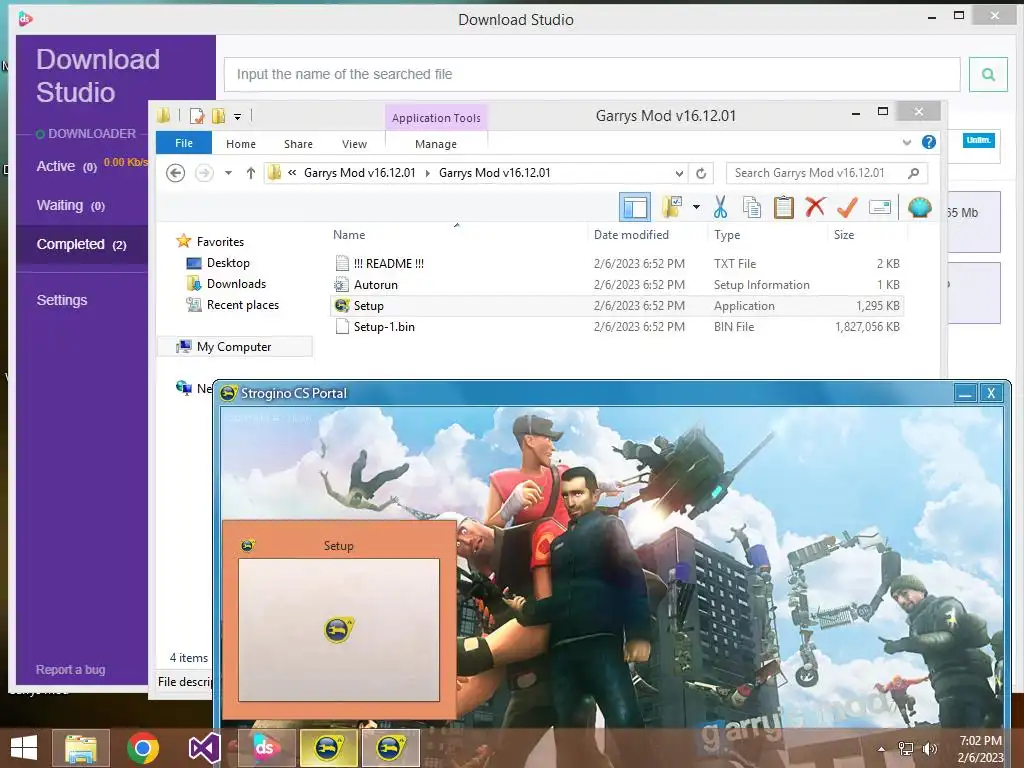Select My Computer in the navigation pane

[x=235, y=346]
